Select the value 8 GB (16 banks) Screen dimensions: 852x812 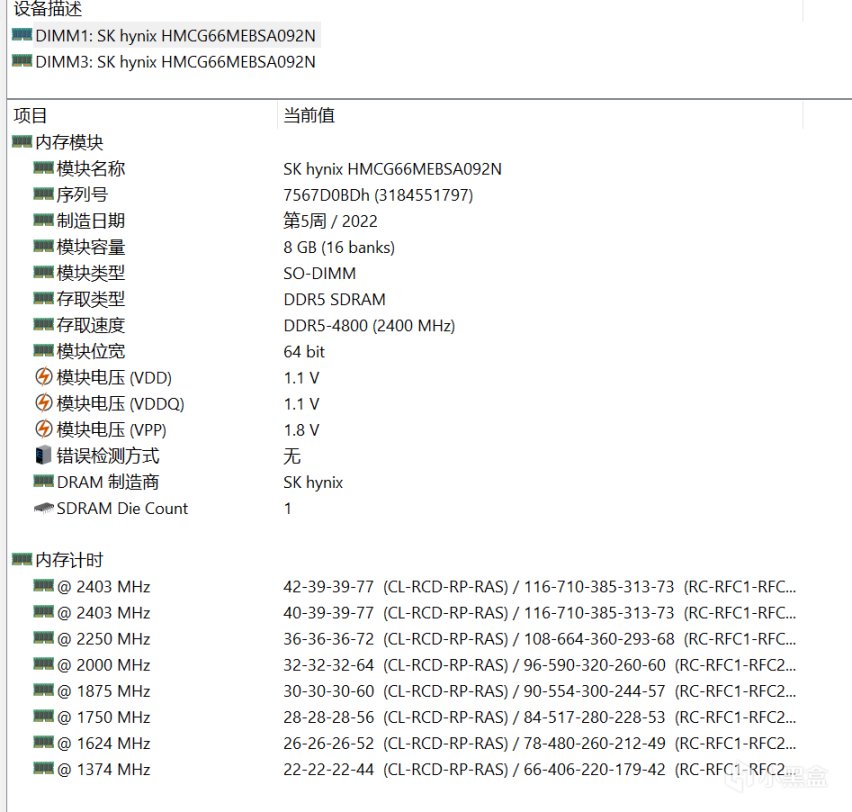[339, 247]
